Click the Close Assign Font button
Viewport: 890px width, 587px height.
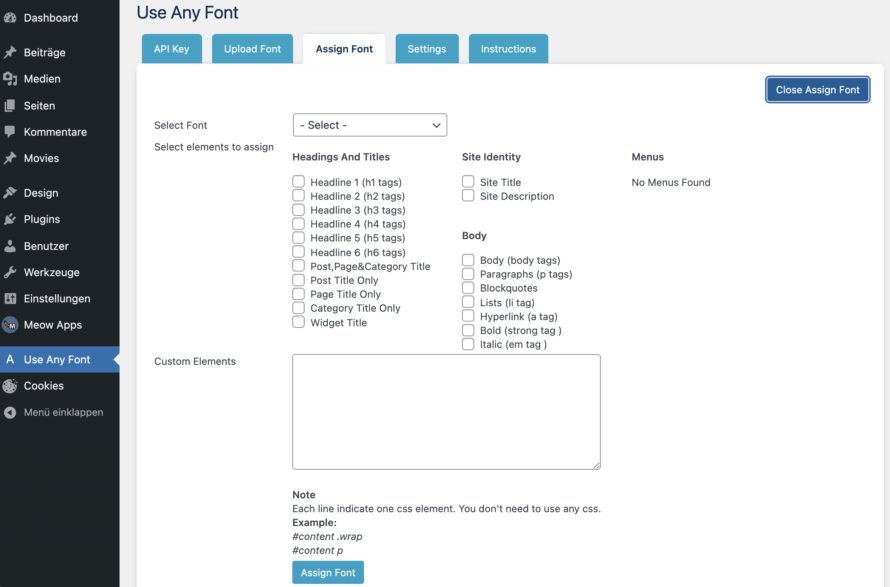[817, 90]
